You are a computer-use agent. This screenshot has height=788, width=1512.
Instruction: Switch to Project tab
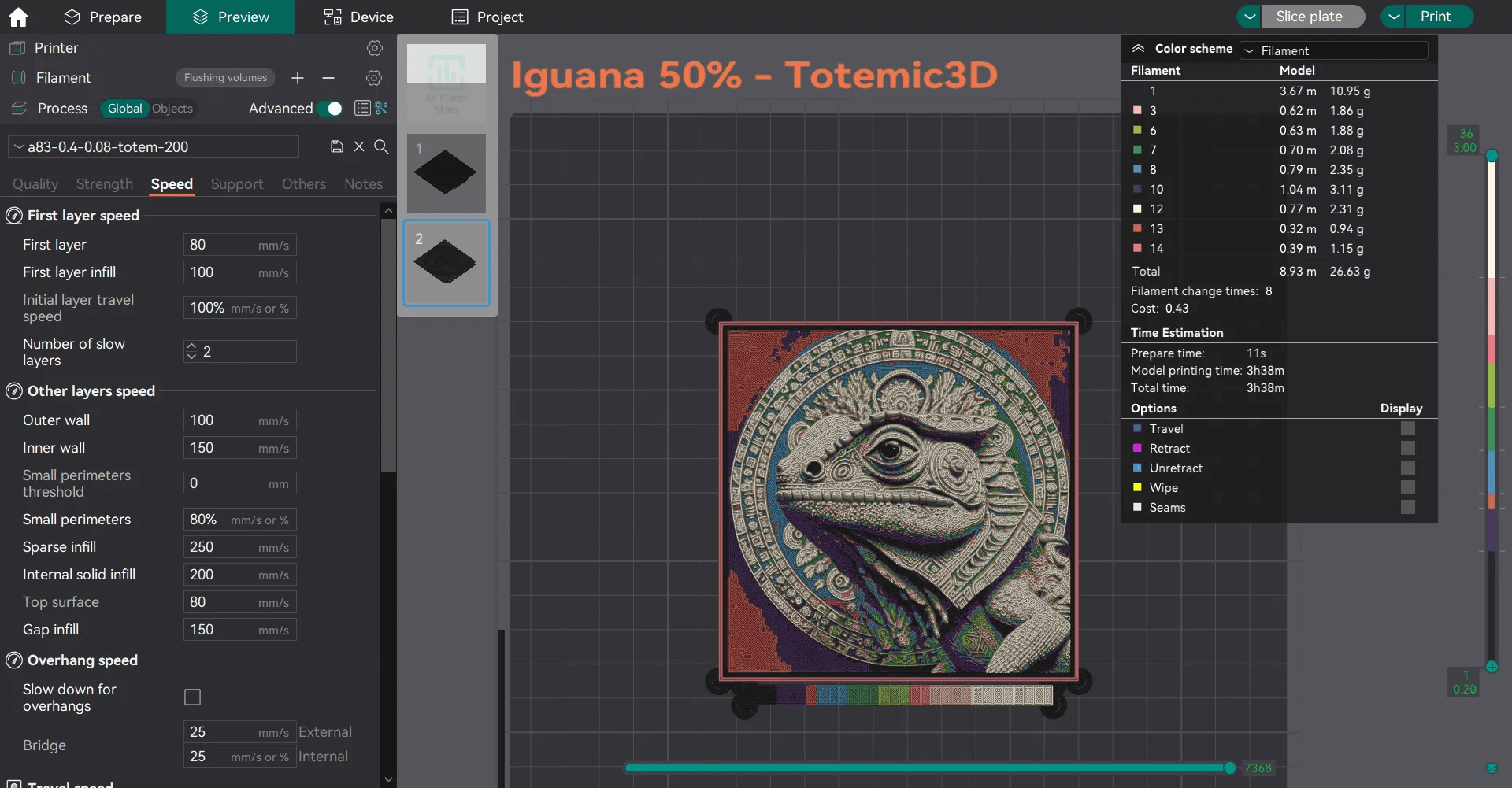tap(487, 17)
